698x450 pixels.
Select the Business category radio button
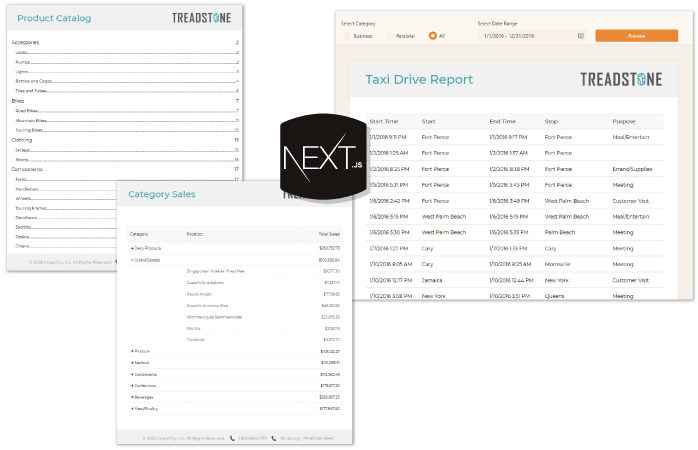tap(347, 36)
